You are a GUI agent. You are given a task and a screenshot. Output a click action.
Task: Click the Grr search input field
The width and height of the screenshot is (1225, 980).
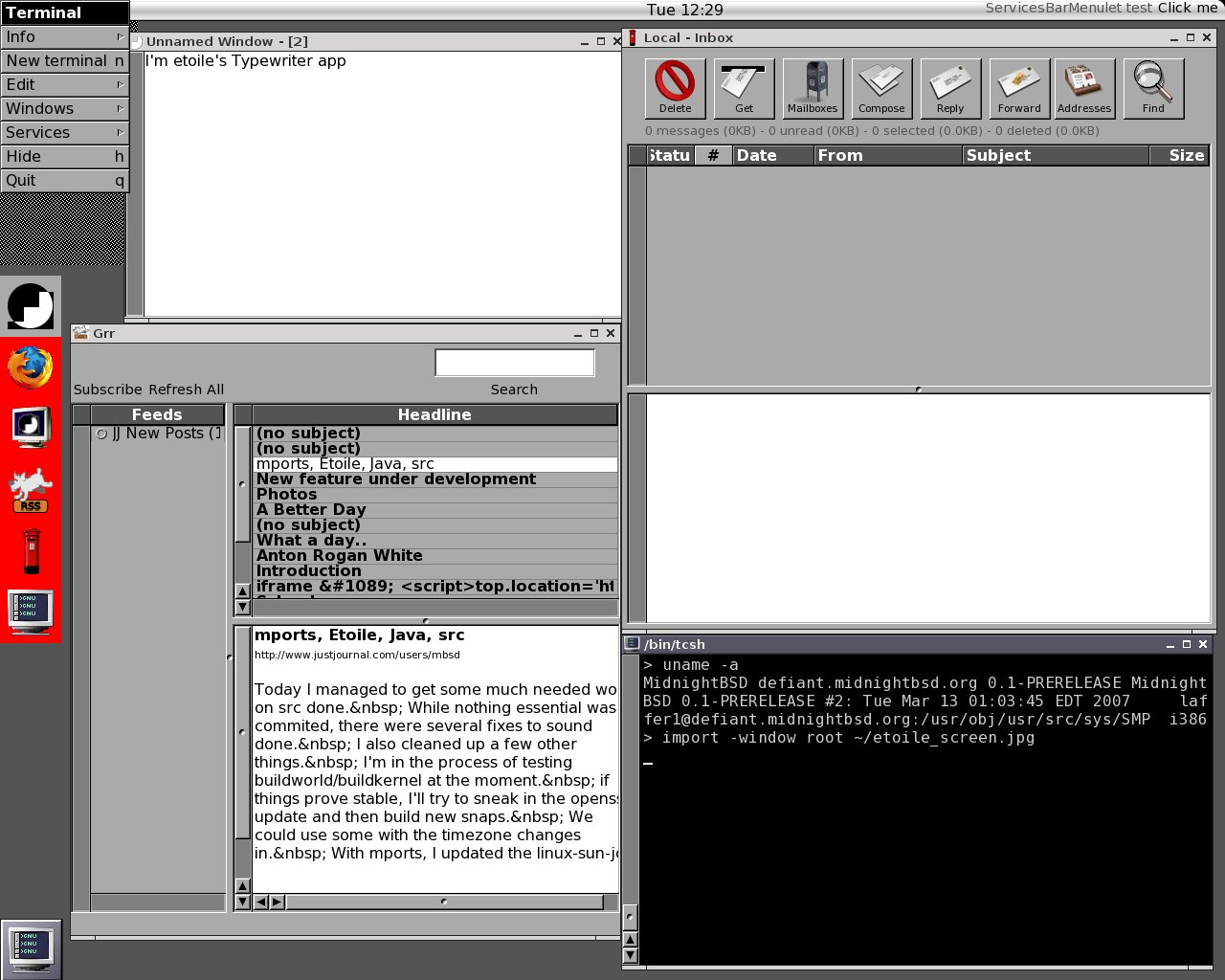tap(514, 363)
